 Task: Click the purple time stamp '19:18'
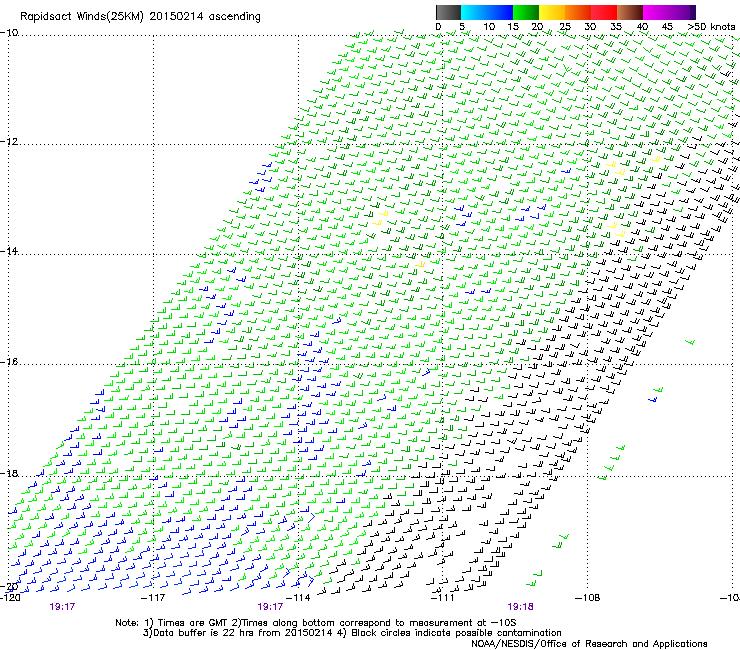pyautogui.click(x=520, y=607)
